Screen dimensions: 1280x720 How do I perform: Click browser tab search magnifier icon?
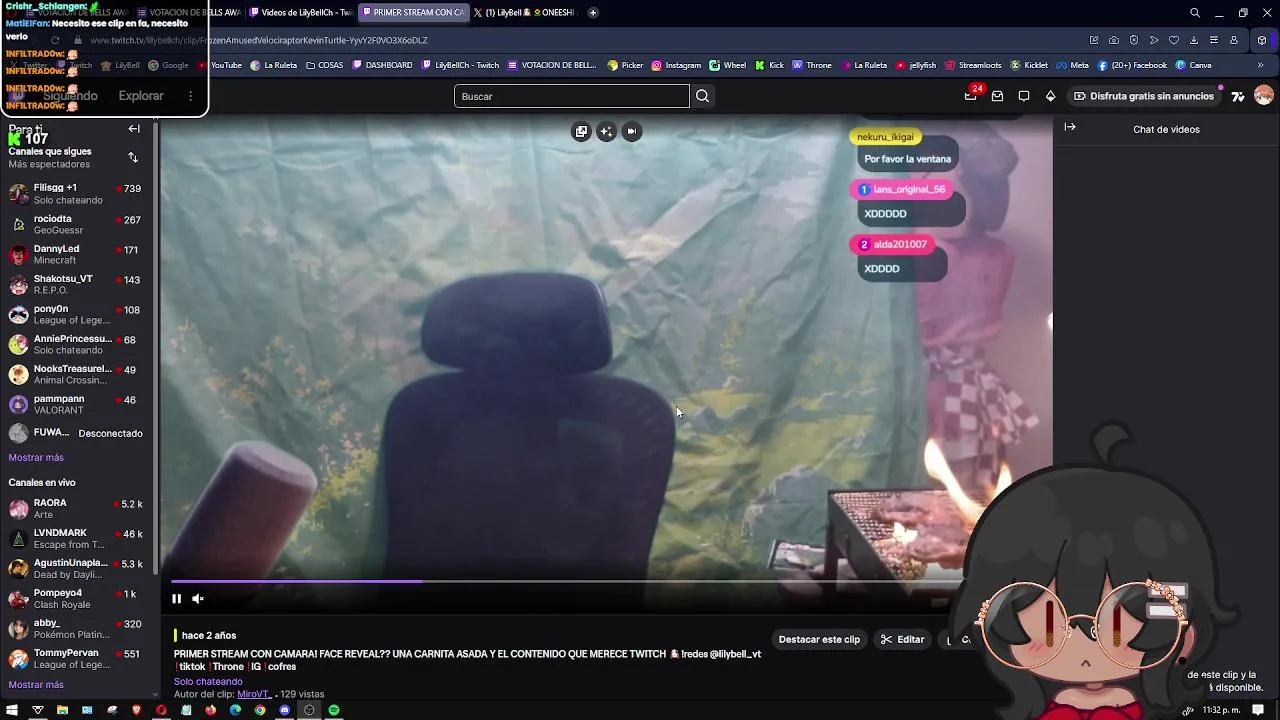(x=1195, y=12)
